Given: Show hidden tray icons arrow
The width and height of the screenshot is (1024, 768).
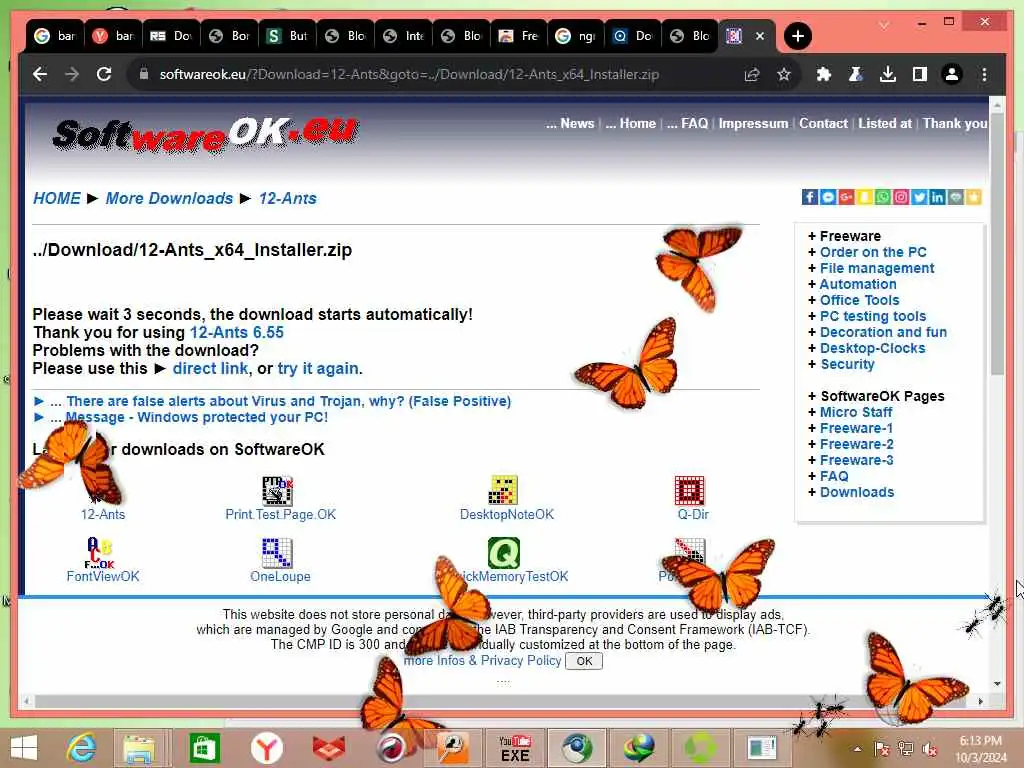Looking at the screenshot, I should (857, 749).
